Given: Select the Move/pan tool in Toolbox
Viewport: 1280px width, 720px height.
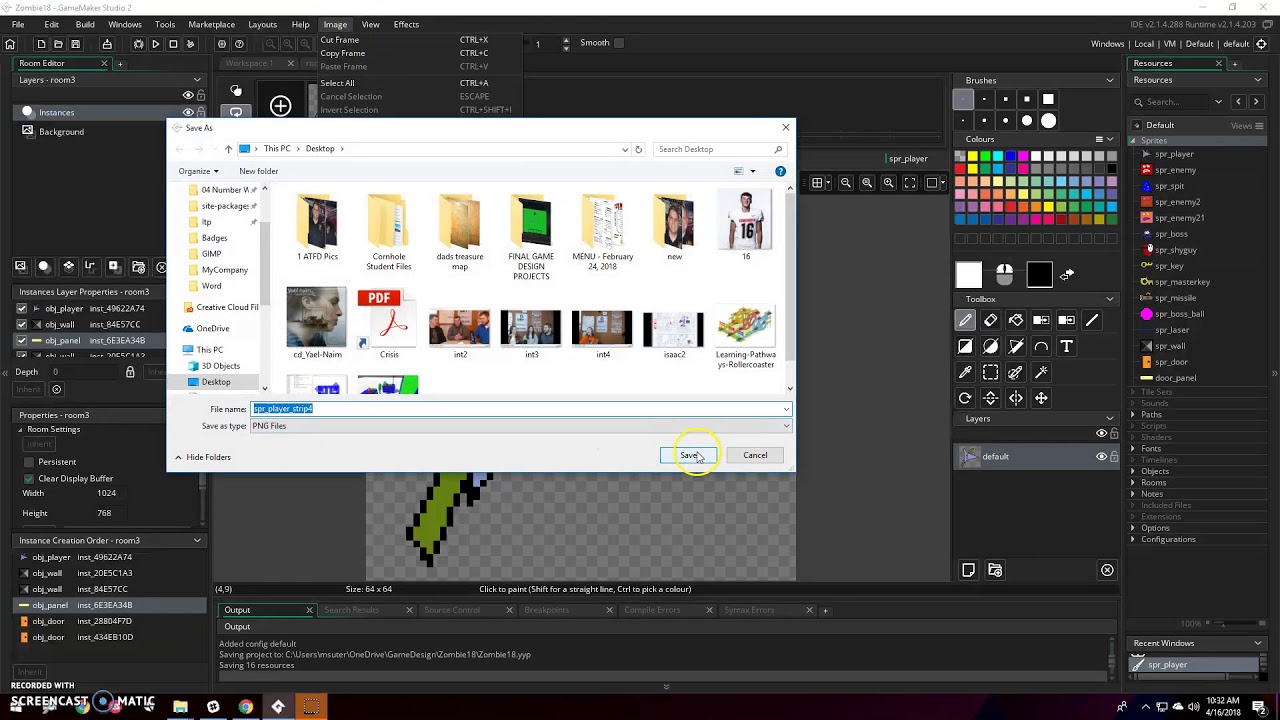Looking at the screenshot, I should 1041,398.
